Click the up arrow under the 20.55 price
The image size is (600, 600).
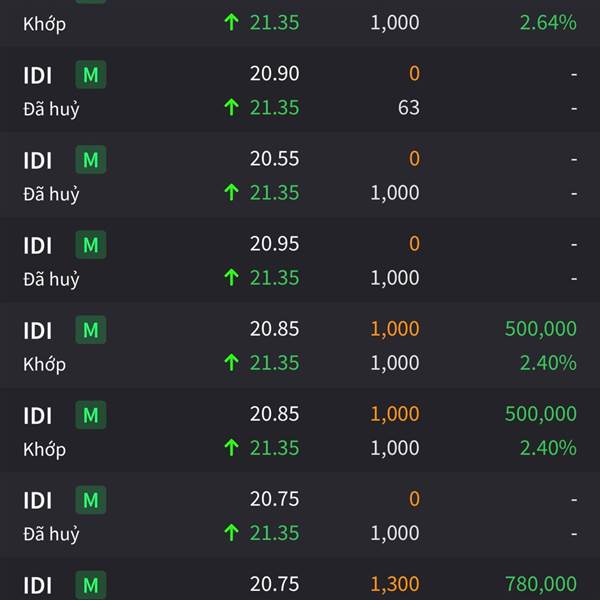(232, 192)
